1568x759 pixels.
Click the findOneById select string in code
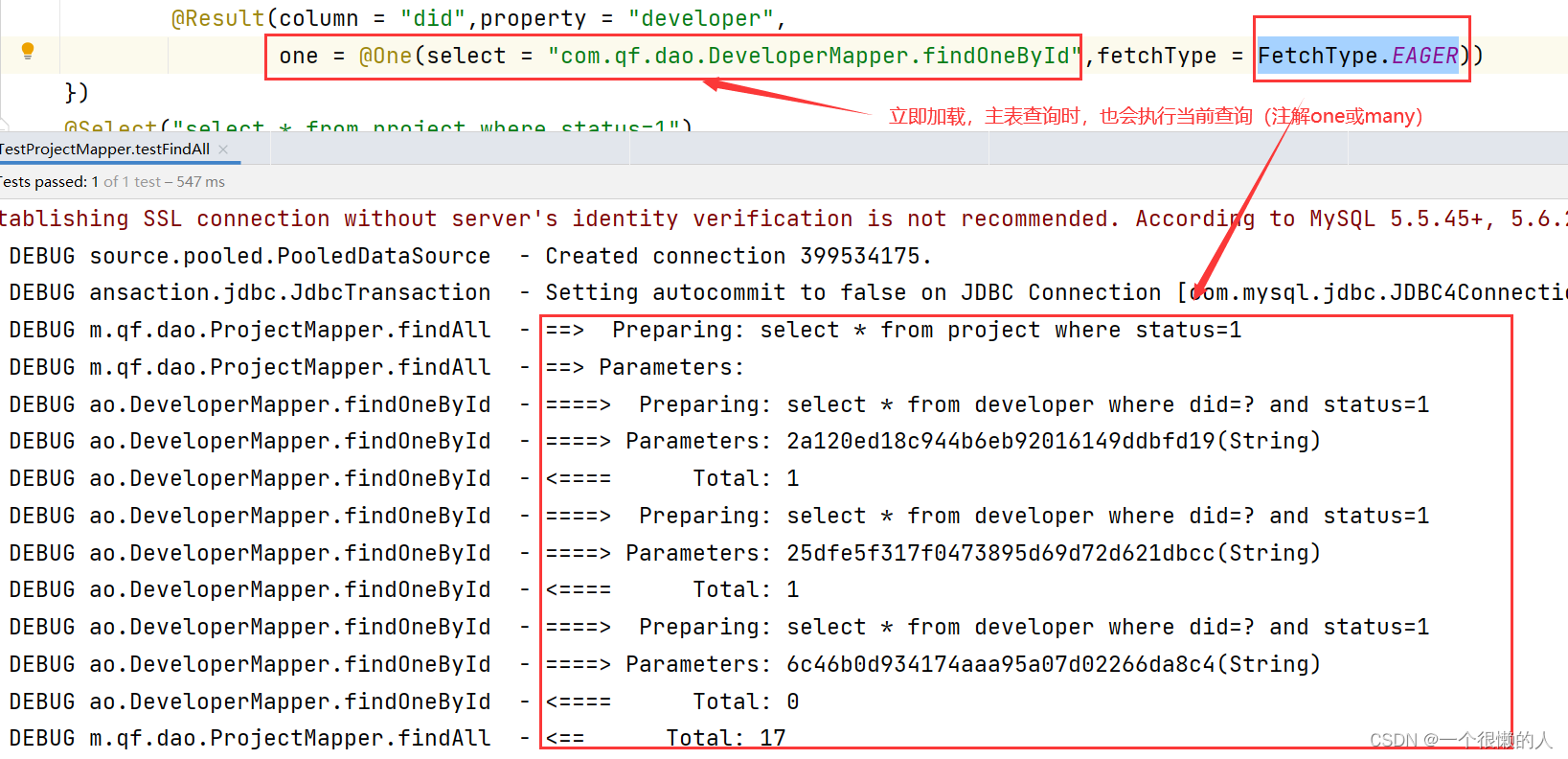pos(815,56)
